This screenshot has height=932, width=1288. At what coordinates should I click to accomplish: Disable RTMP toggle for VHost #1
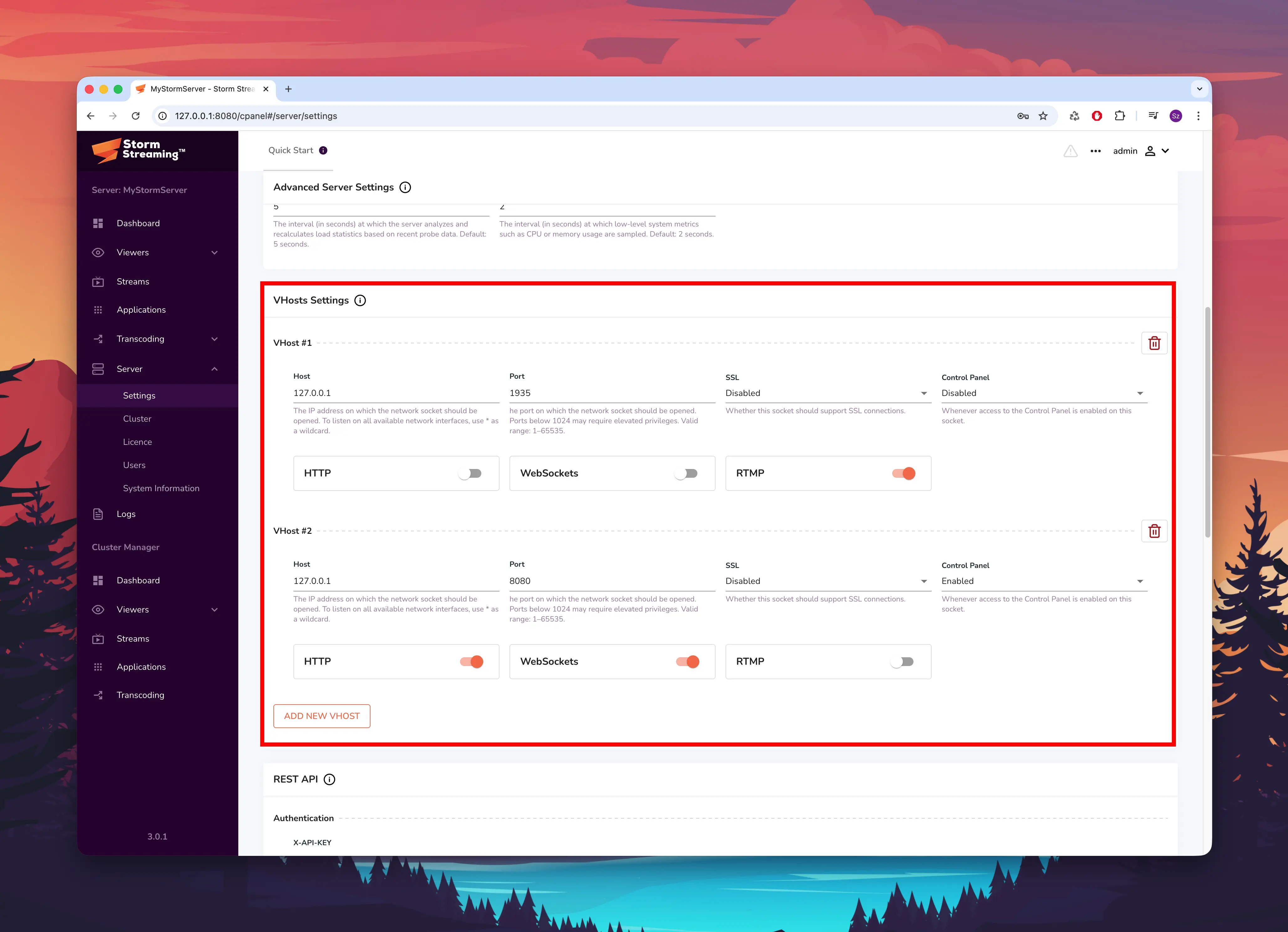pyautogui.click(x=903, y=473)
